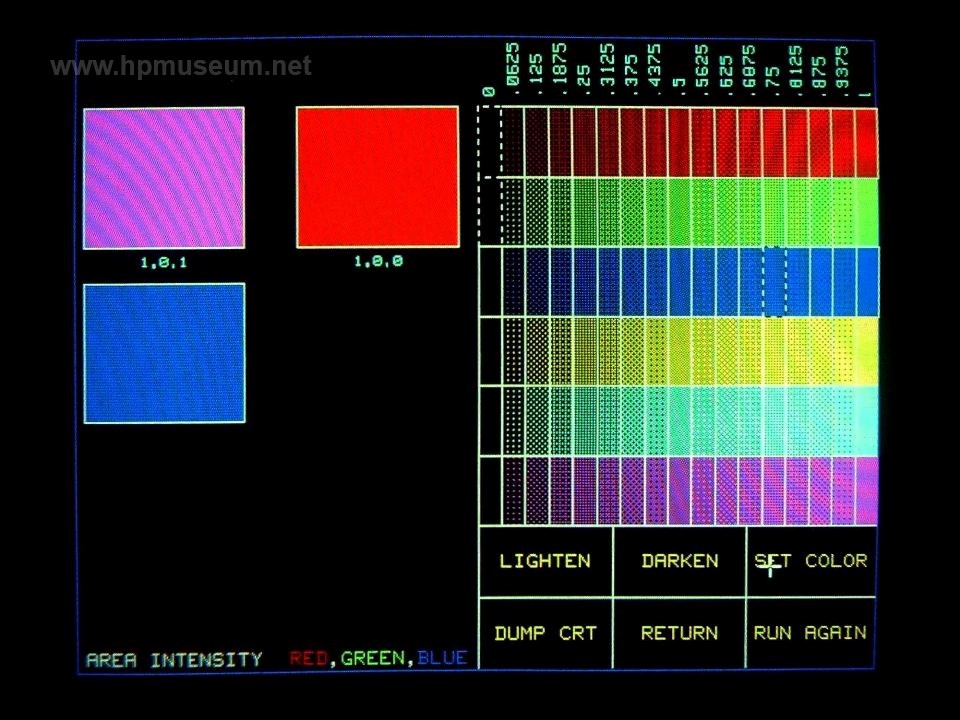Pick the yellow row swatch at intensity .25
960x720 pixels.
(585, 351)
